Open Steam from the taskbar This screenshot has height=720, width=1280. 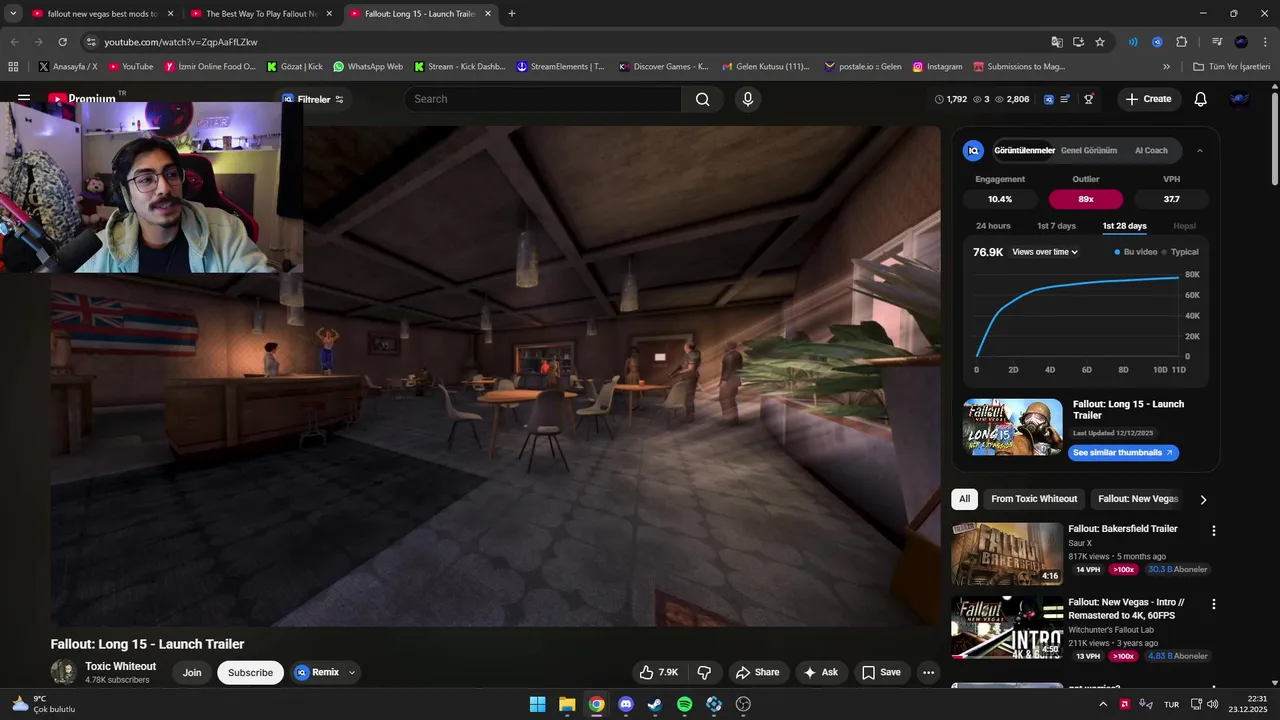[655, 704]
